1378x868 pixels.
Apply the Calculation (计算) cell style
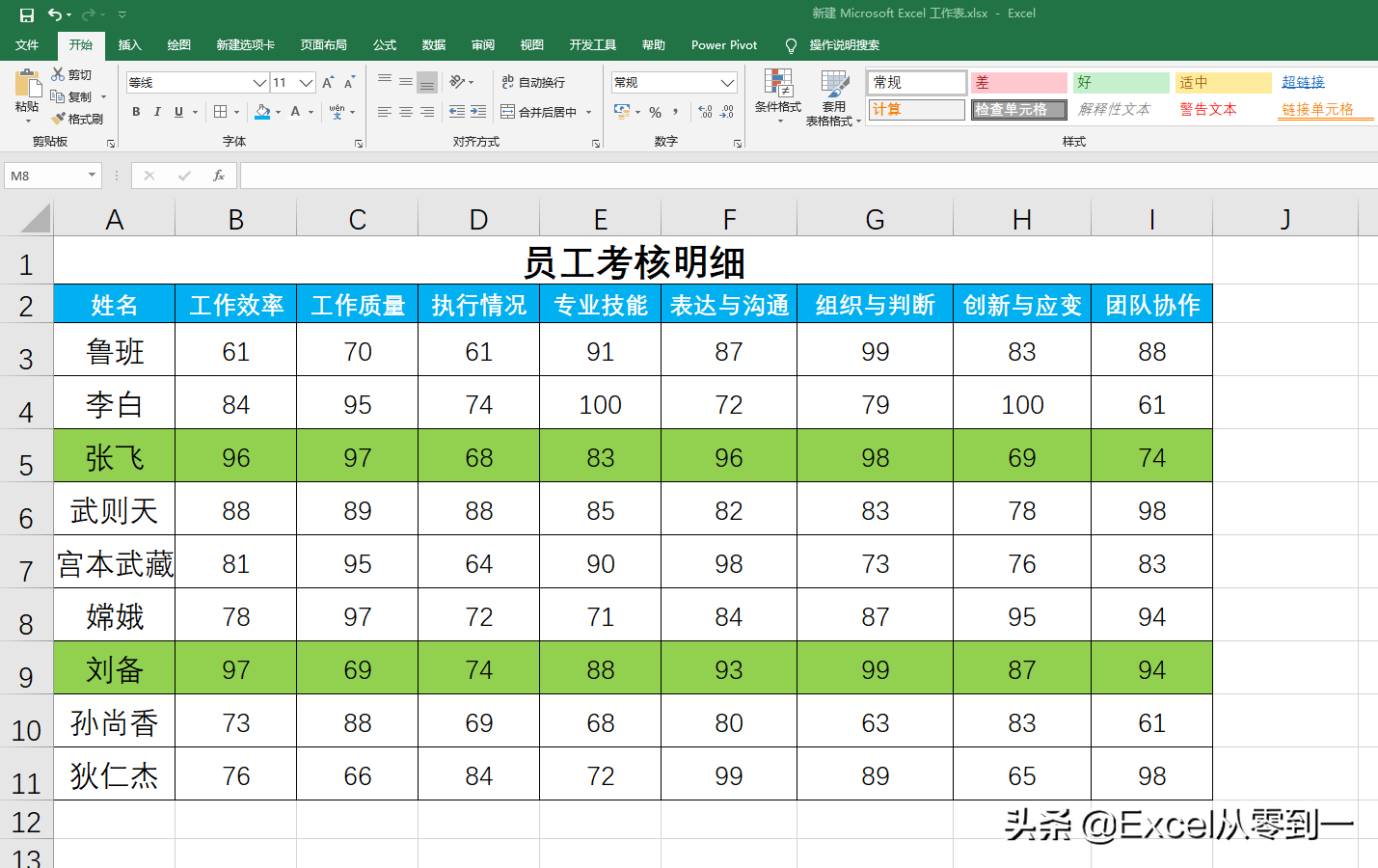click(916, 110)
